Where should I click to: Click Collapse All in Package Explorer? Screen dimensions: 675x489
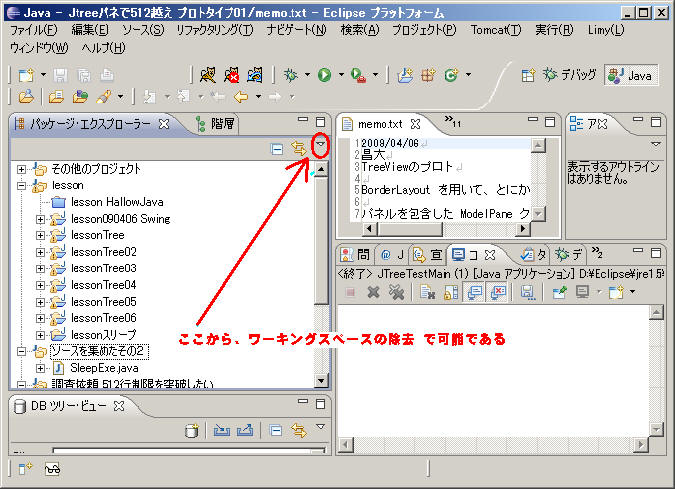point(277,148)
